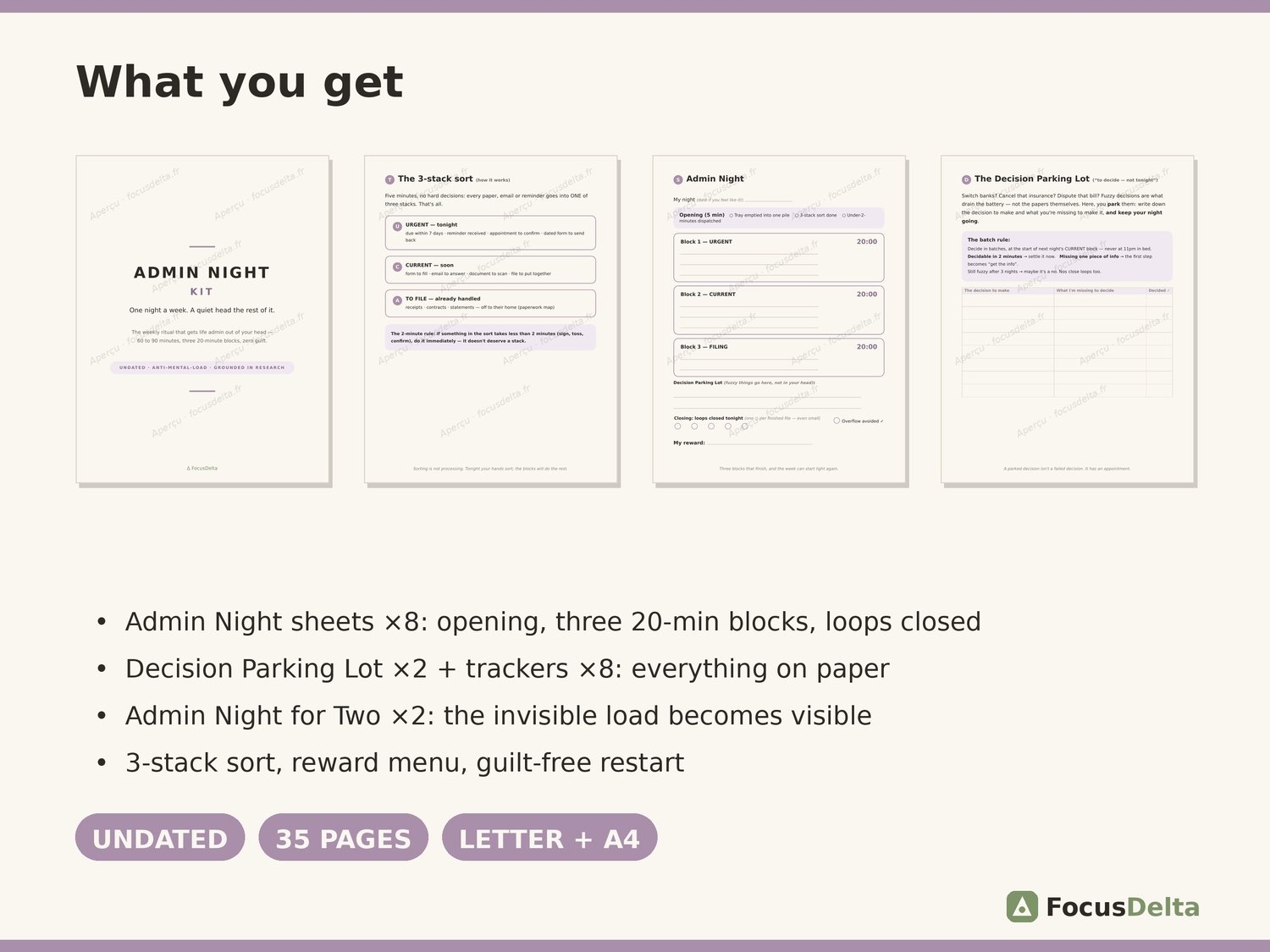Click the "3-stack sort, reward menu" bullet line

[405, 763]
